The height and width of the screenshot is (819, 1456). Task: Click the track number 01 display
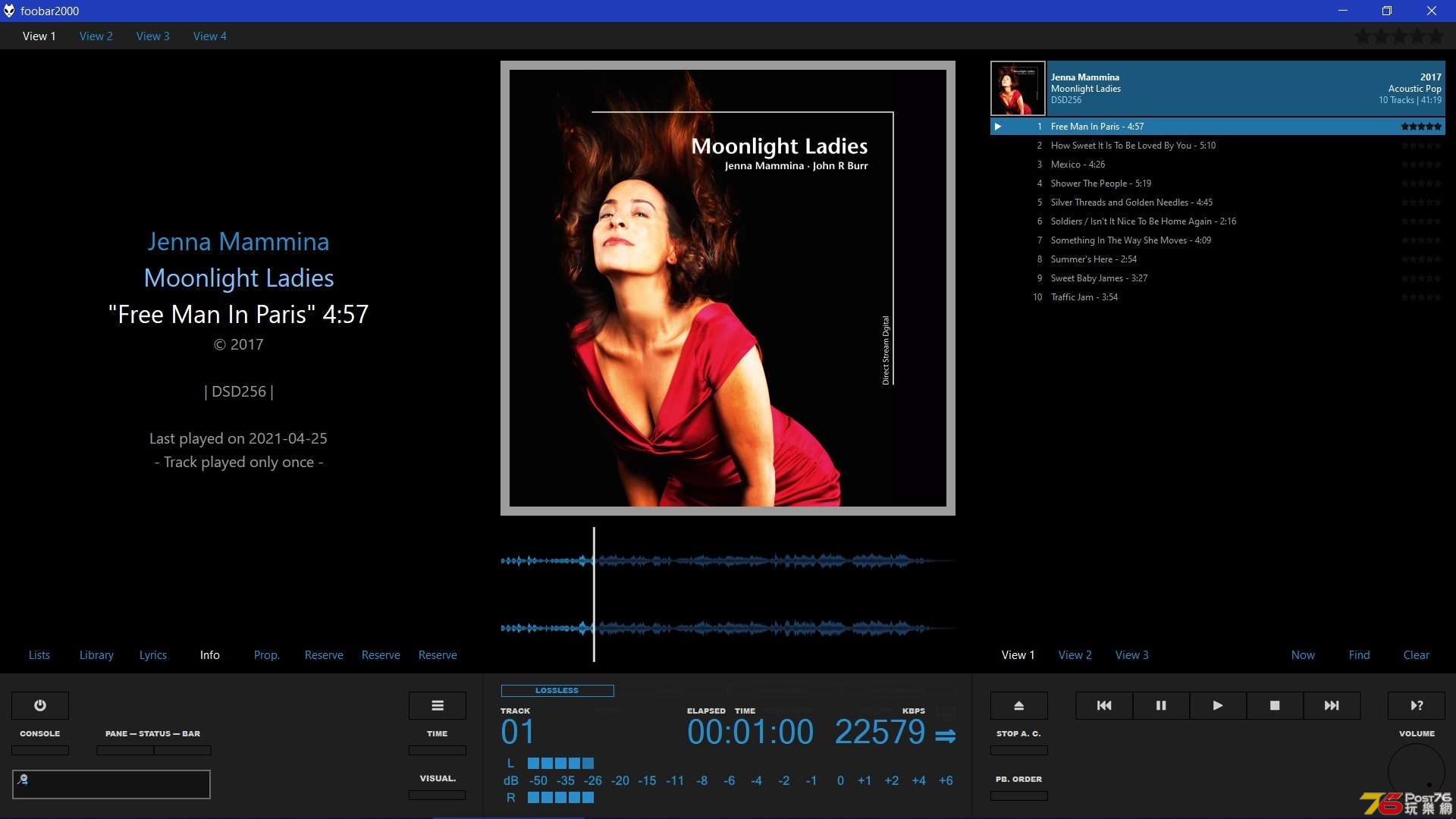[x=518, y=733]
